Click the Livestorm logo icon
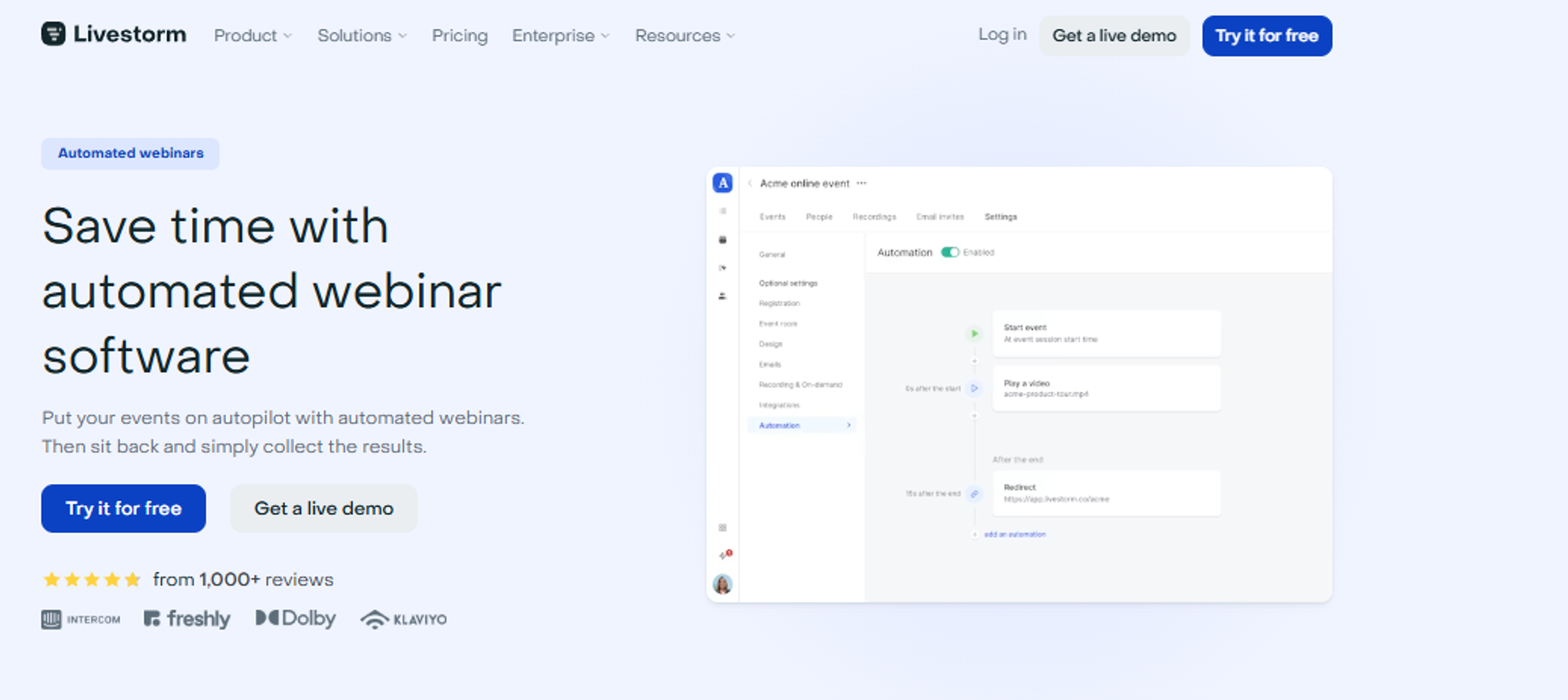Screen dimensions: 1568x700 point(53,34)
